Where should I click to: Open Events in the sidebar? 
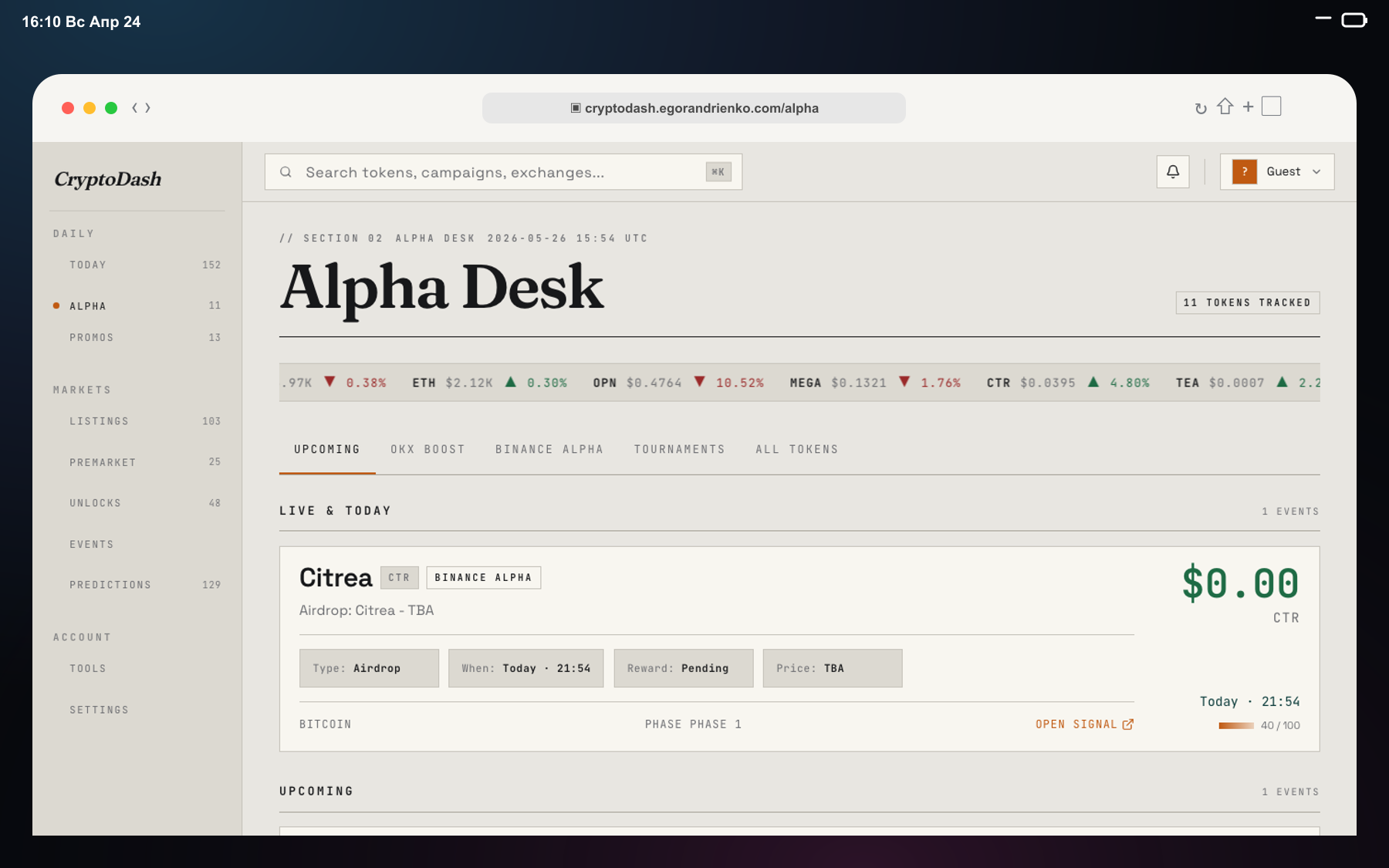pos(137,544)
